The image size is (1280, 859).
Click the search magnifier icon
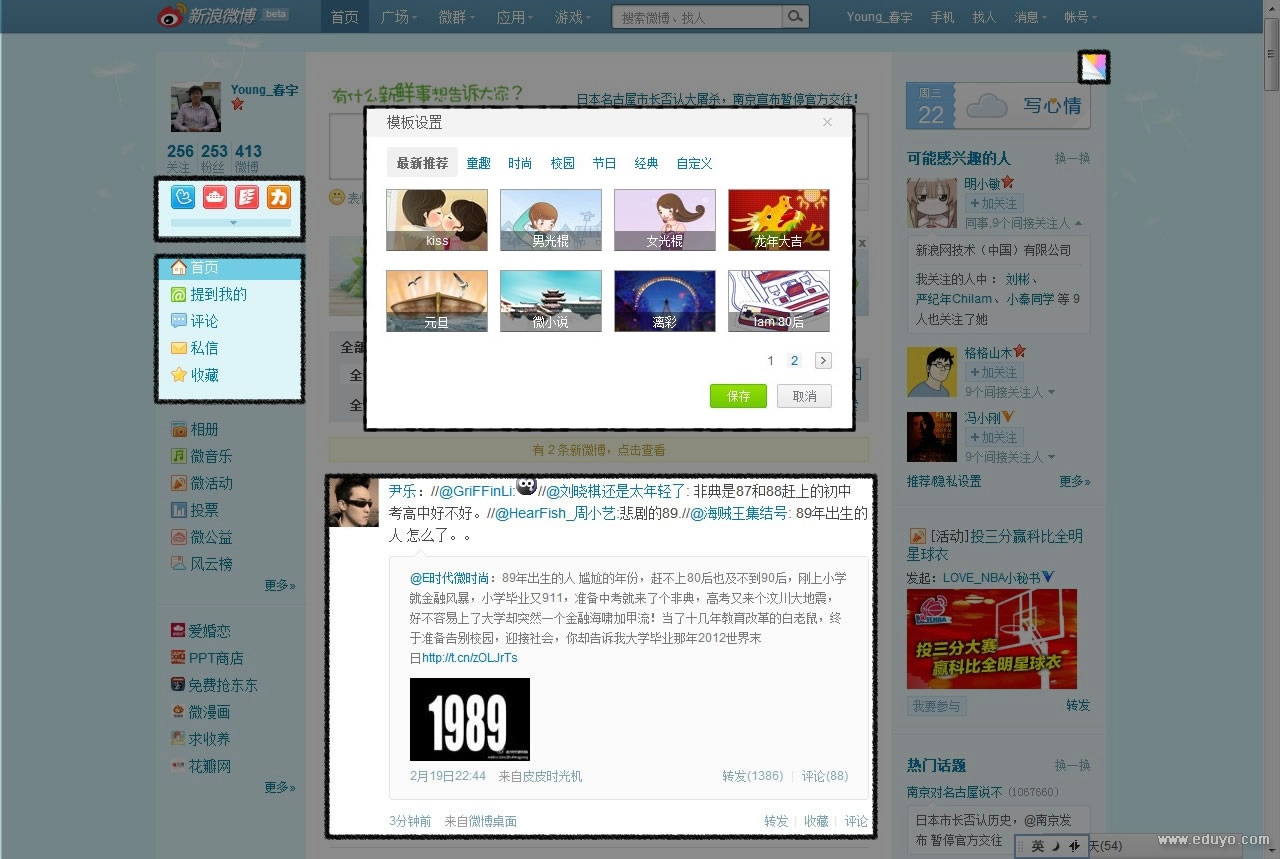(795, 17)
